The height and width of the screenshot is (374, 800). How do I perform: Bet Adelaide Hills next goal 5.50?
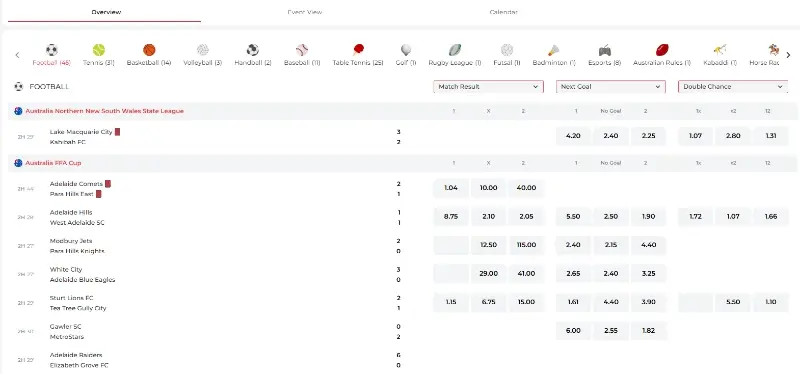573,216
